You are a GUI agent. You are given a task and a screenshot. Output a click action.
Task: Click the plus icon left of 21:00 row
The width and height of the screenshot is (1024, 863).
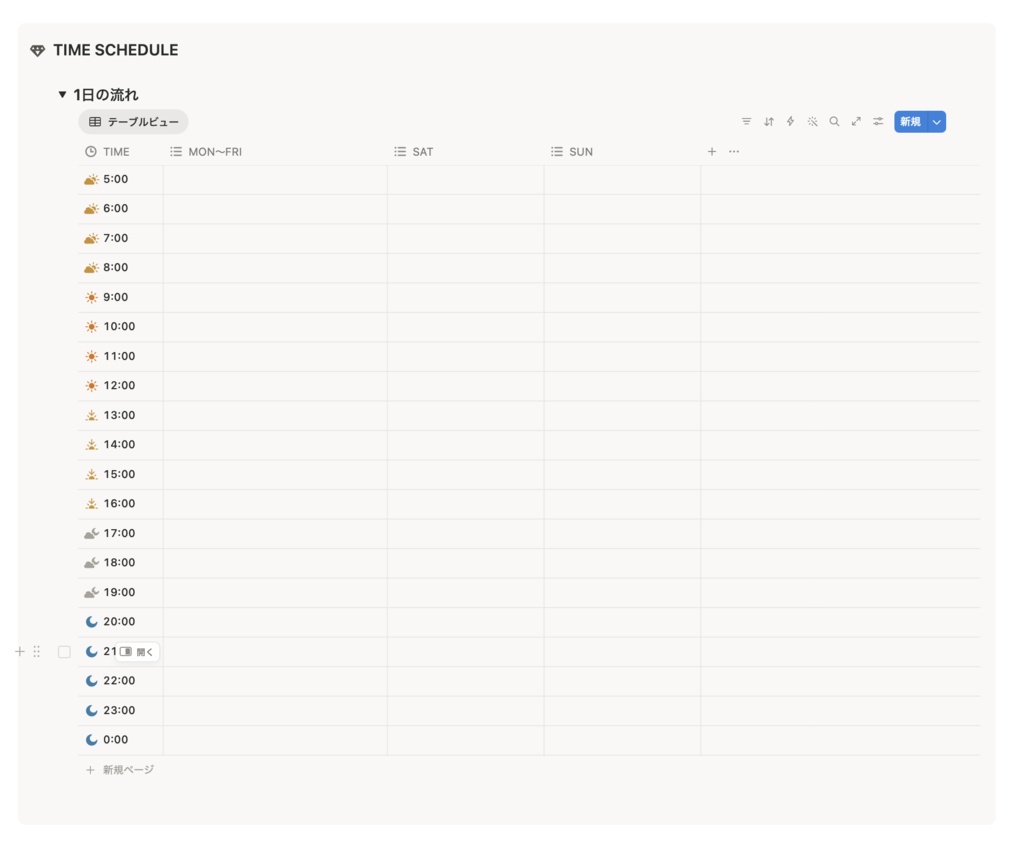[x=20, y=651]
